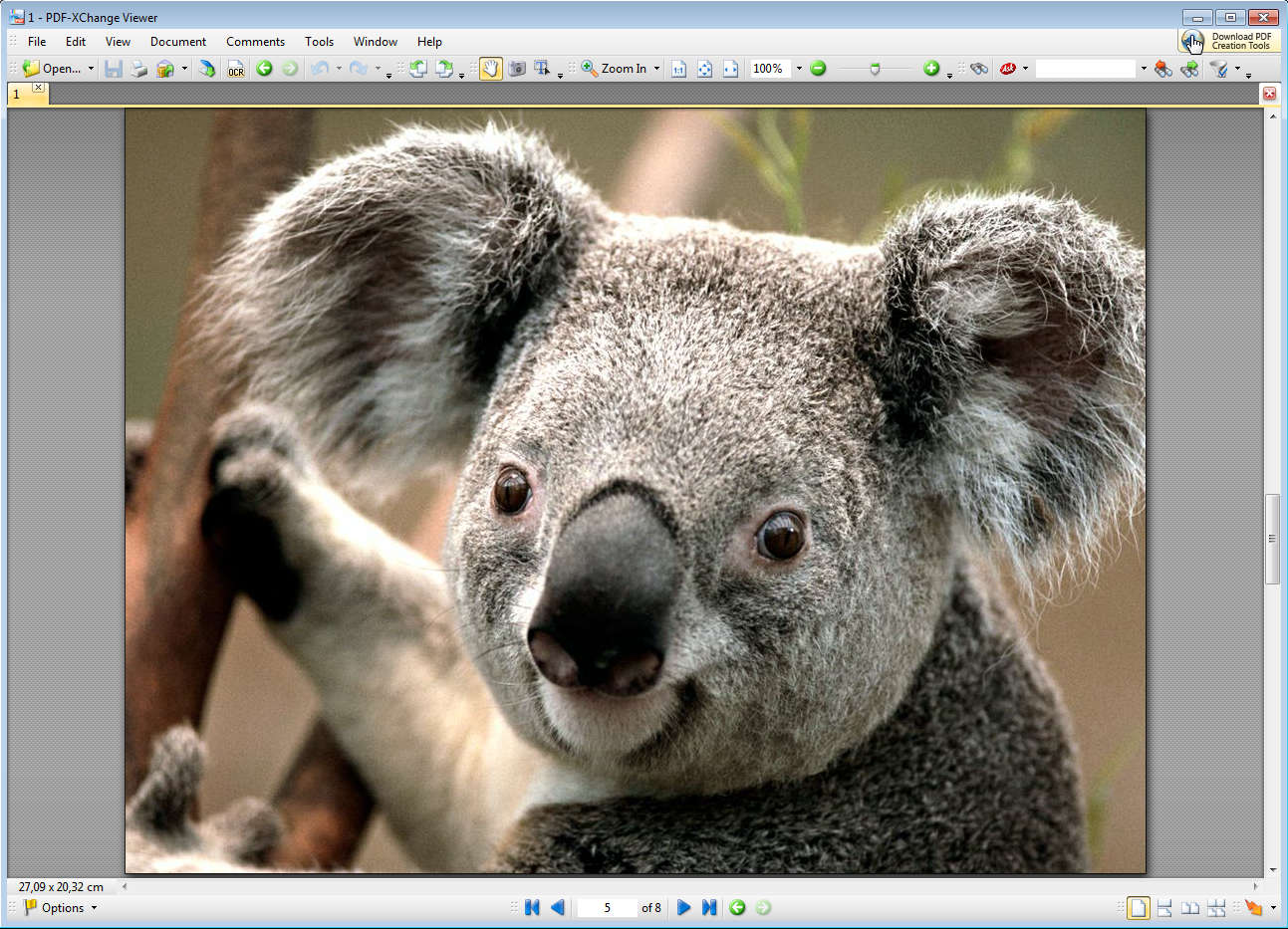Click the Print icon in toolbar
The image size is (1288, 929).
pyautogui.click(x=139, y=69)
